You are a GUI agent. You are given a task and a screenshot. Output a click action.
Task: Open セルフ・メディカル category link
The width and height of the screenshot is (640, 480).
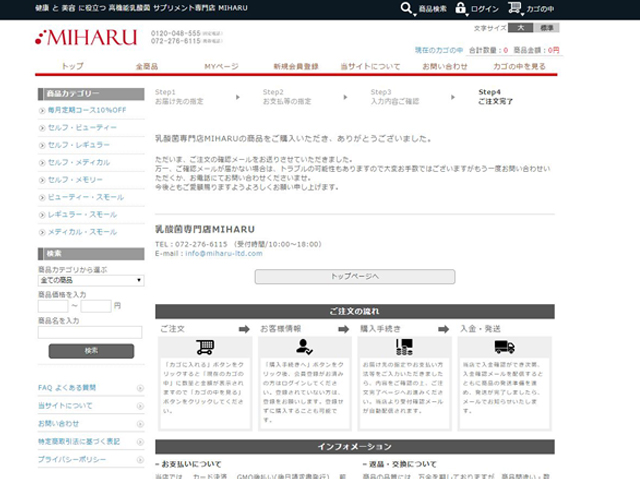[x=79, y=162]
